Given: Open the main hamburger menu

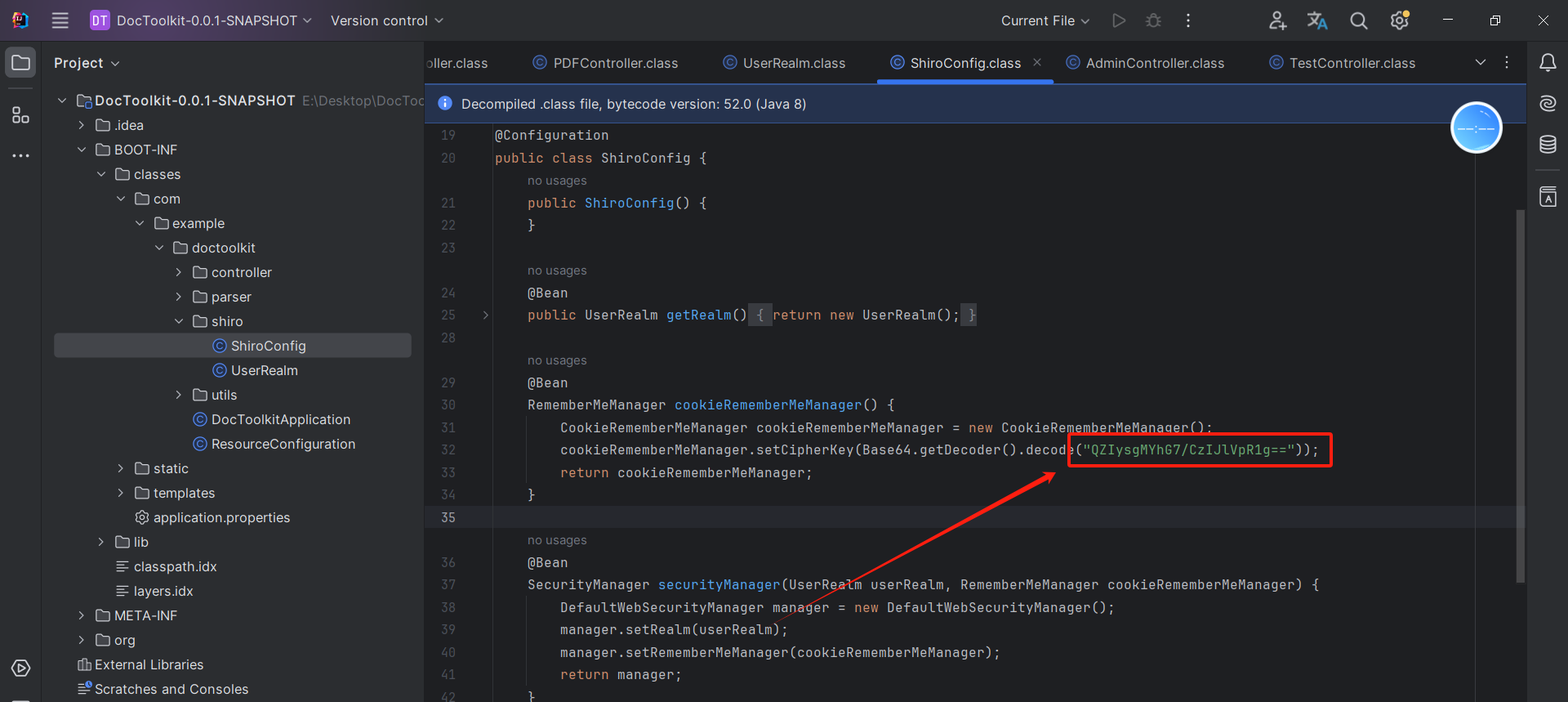Looking at the screenshot, I should 60,20.
